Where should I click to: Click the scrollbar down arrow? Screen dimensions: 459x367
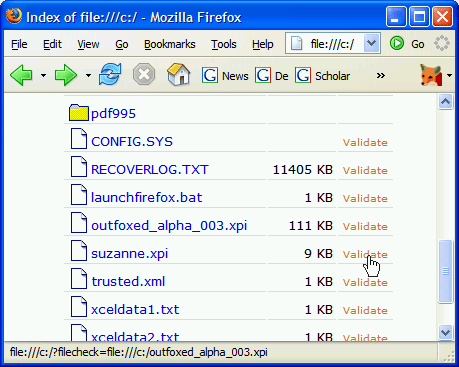445,332
